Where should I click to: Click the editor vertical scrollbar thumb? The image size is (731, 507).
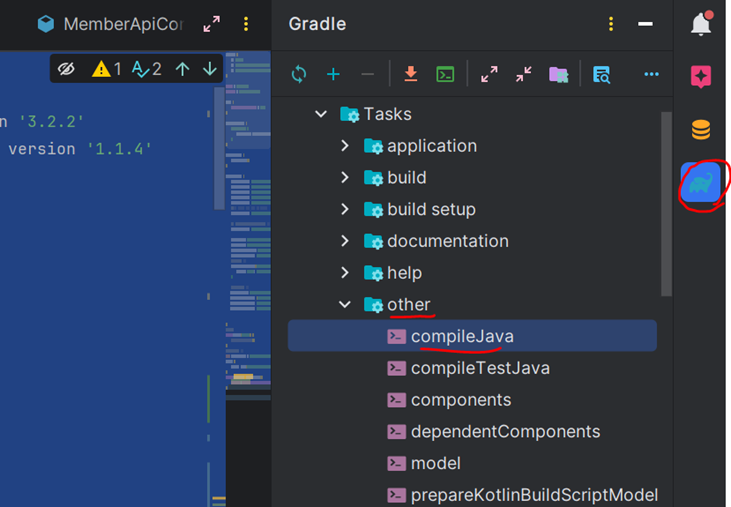pyautogui.click(x=219, y=148)
